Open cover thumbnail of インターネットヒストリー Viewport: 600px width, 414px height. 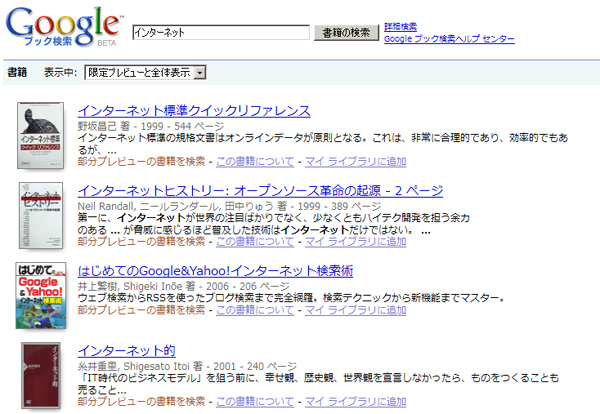[41, 215]
